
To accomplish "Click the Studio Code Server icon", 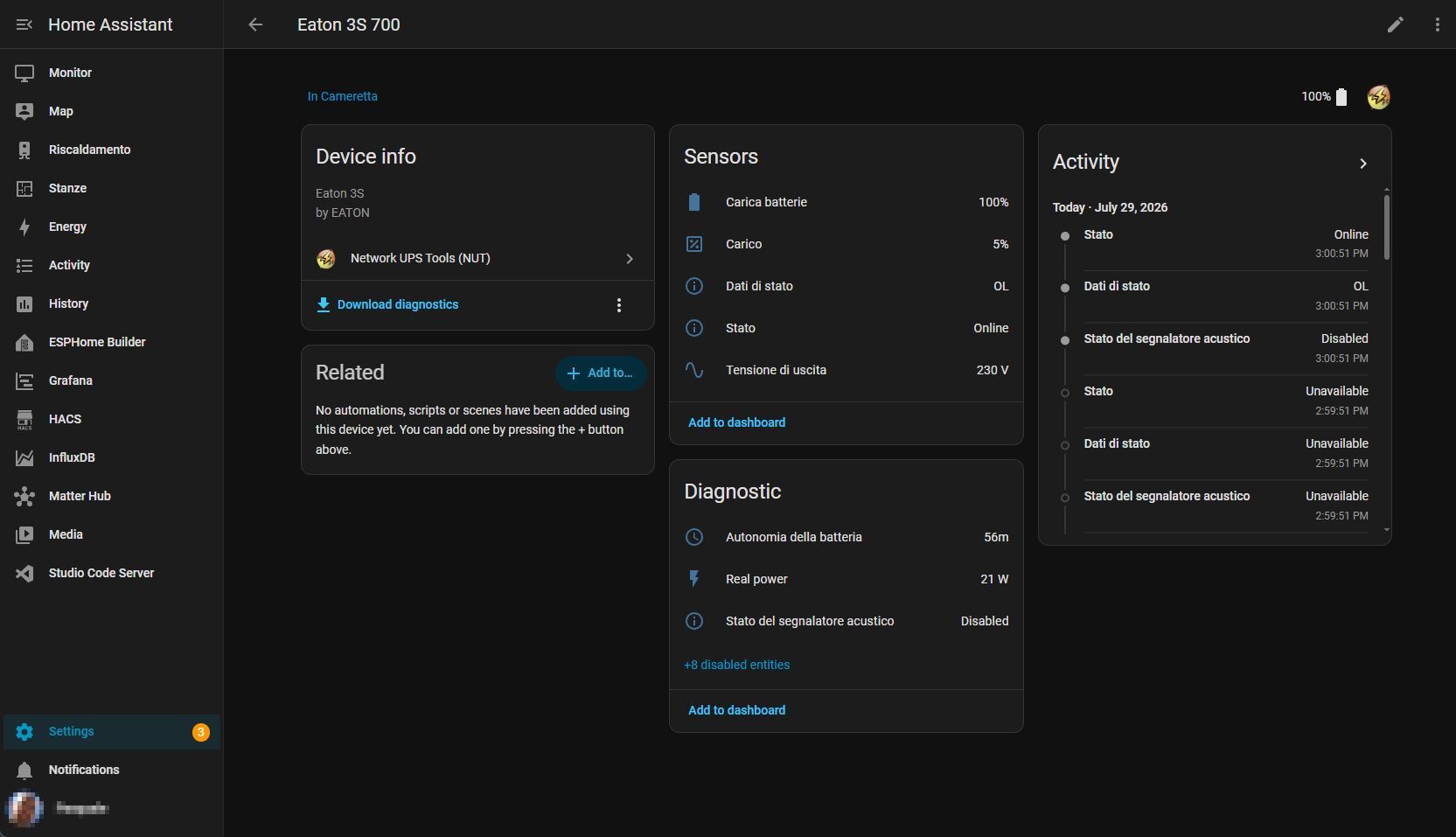I will [24, 573].
